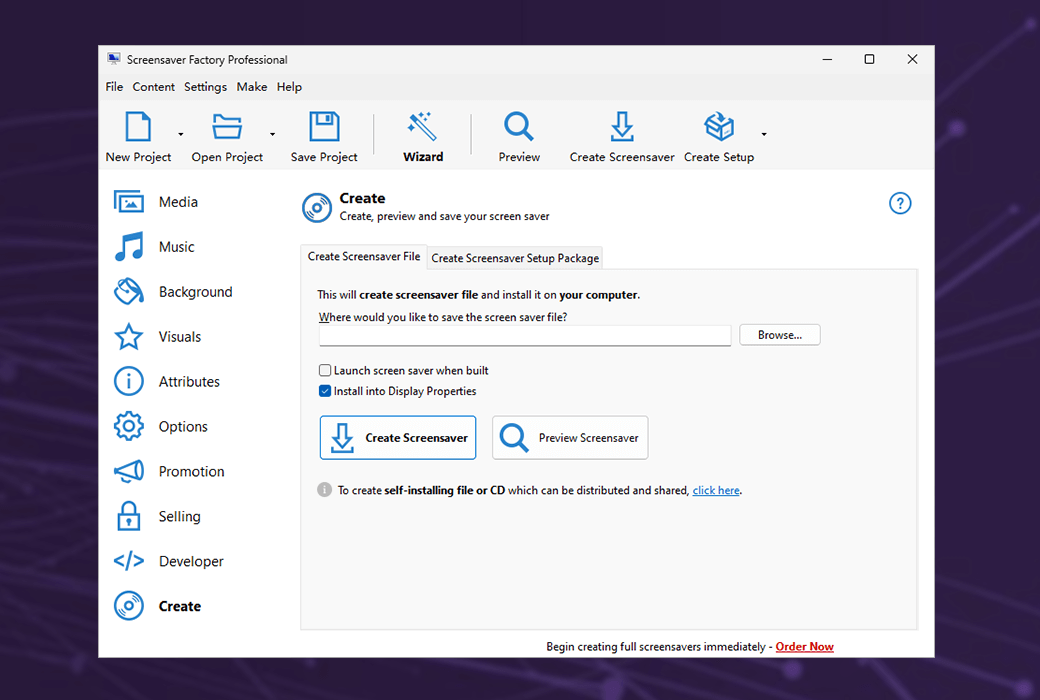Select the Create Screensaver File tab

[x=363, y=256]
